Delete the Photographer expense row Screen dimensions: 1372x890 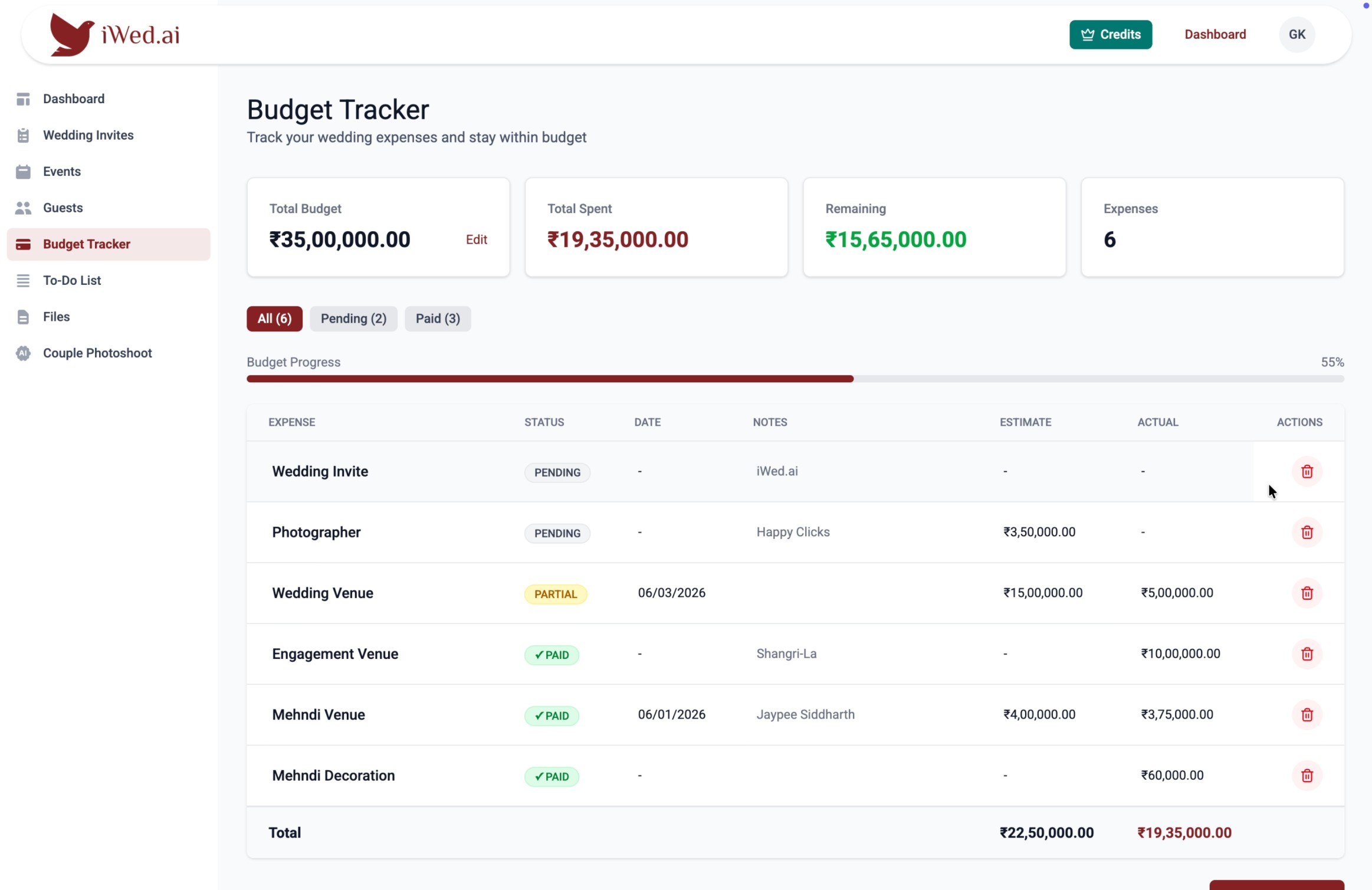[1307, 533]
